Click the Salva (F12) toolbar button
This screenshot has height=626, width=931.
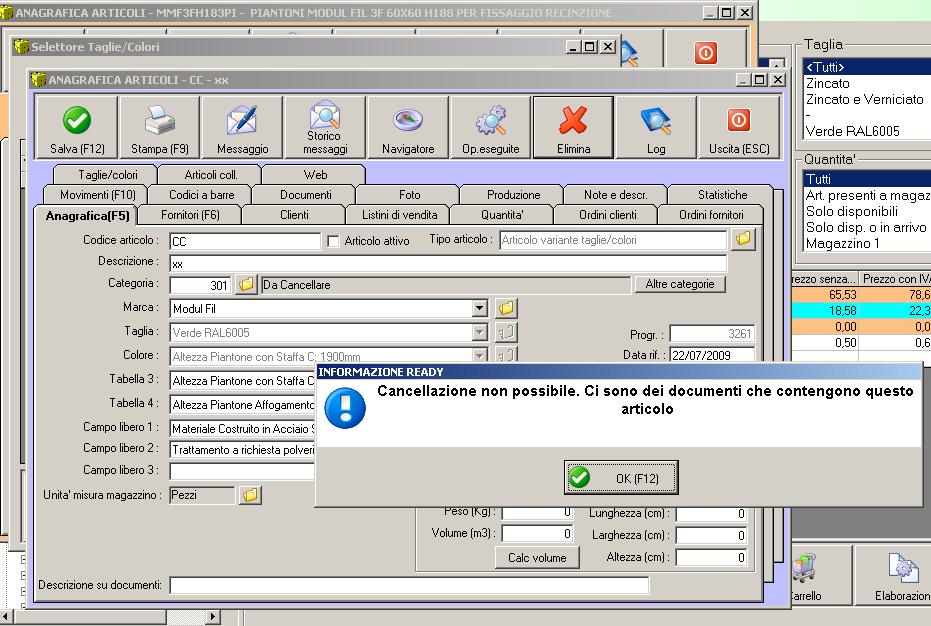(x=77, y=128)
